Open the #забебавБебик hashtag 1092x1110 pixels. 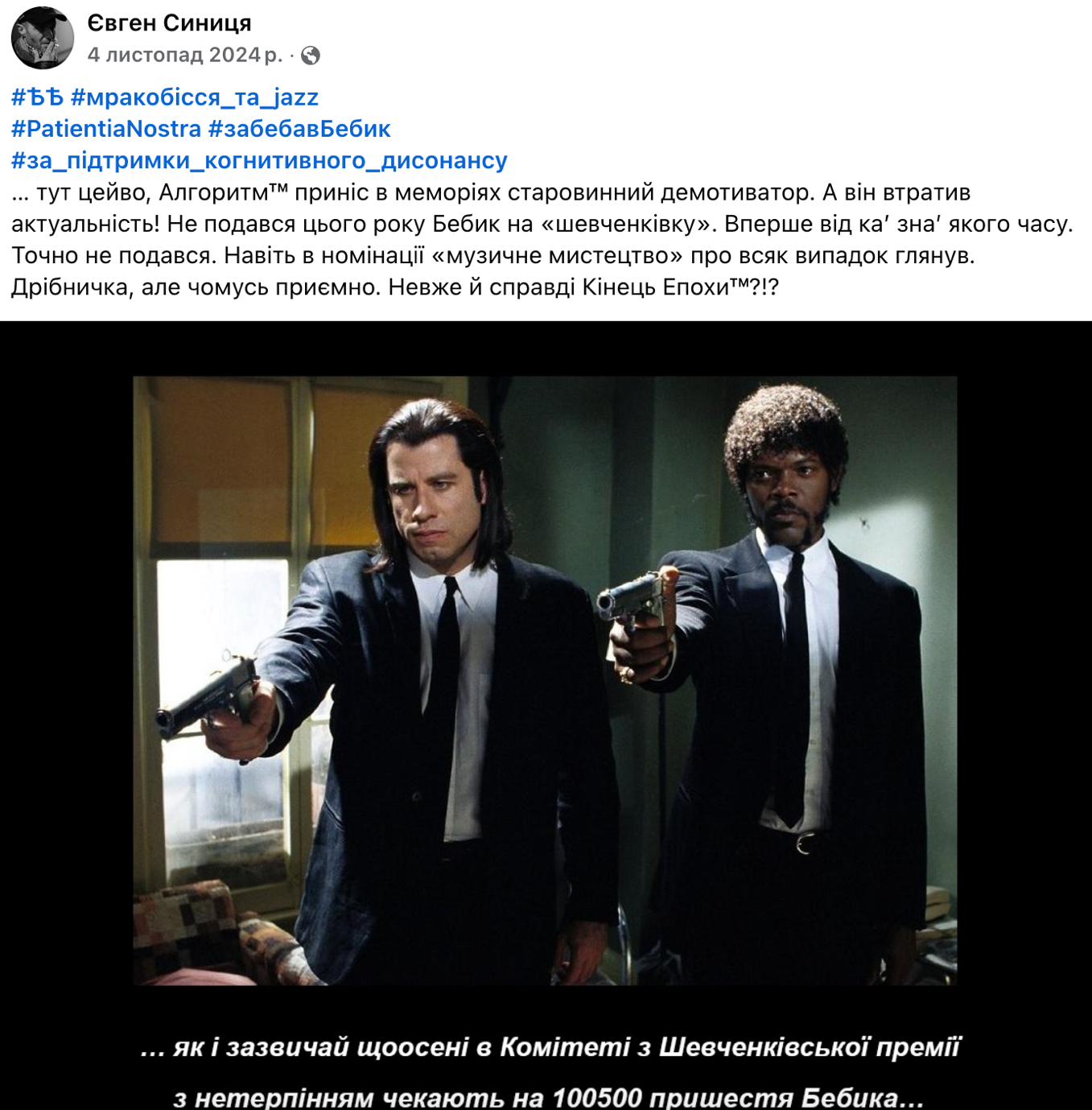click(x=299, y=129)
